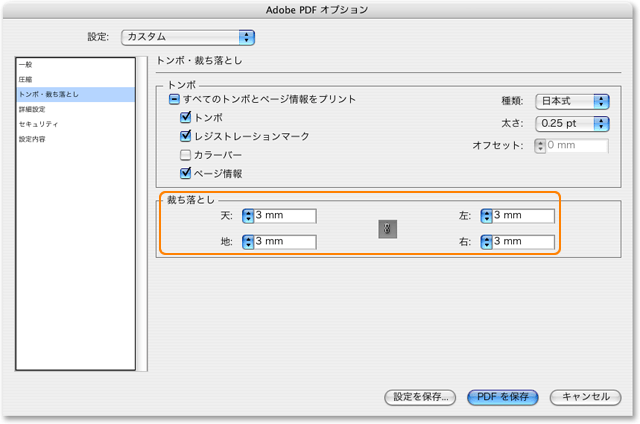Click the chain link icon between bleed fields
640x424 pixels.
click(x=388, y=229)
